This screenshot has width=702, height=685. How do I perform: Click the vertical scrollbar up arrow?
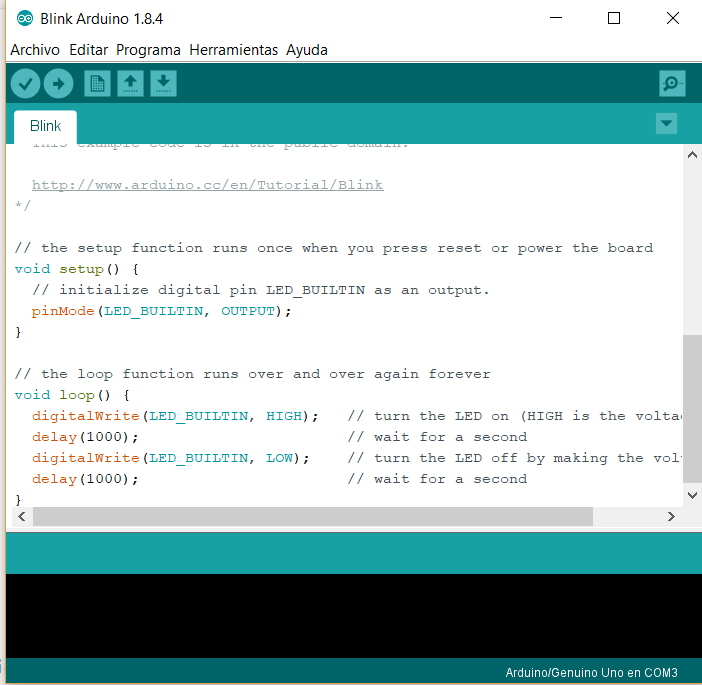692,155
